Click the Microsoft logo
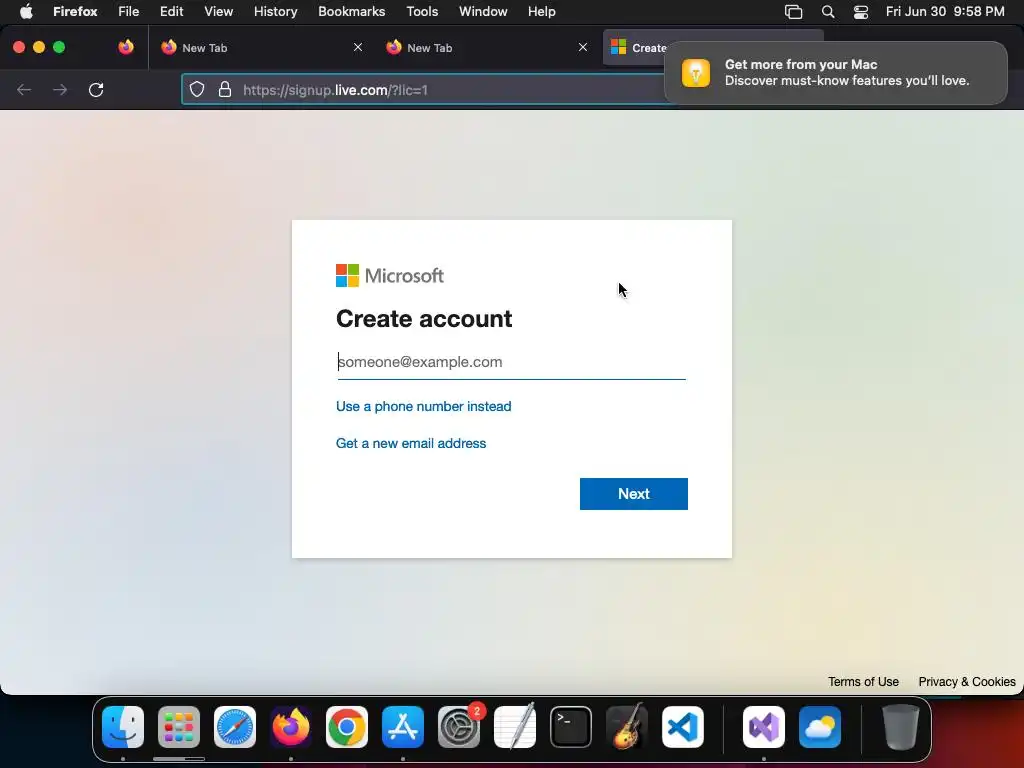The height and width of the screenshot is (768, 1024). 390,276
